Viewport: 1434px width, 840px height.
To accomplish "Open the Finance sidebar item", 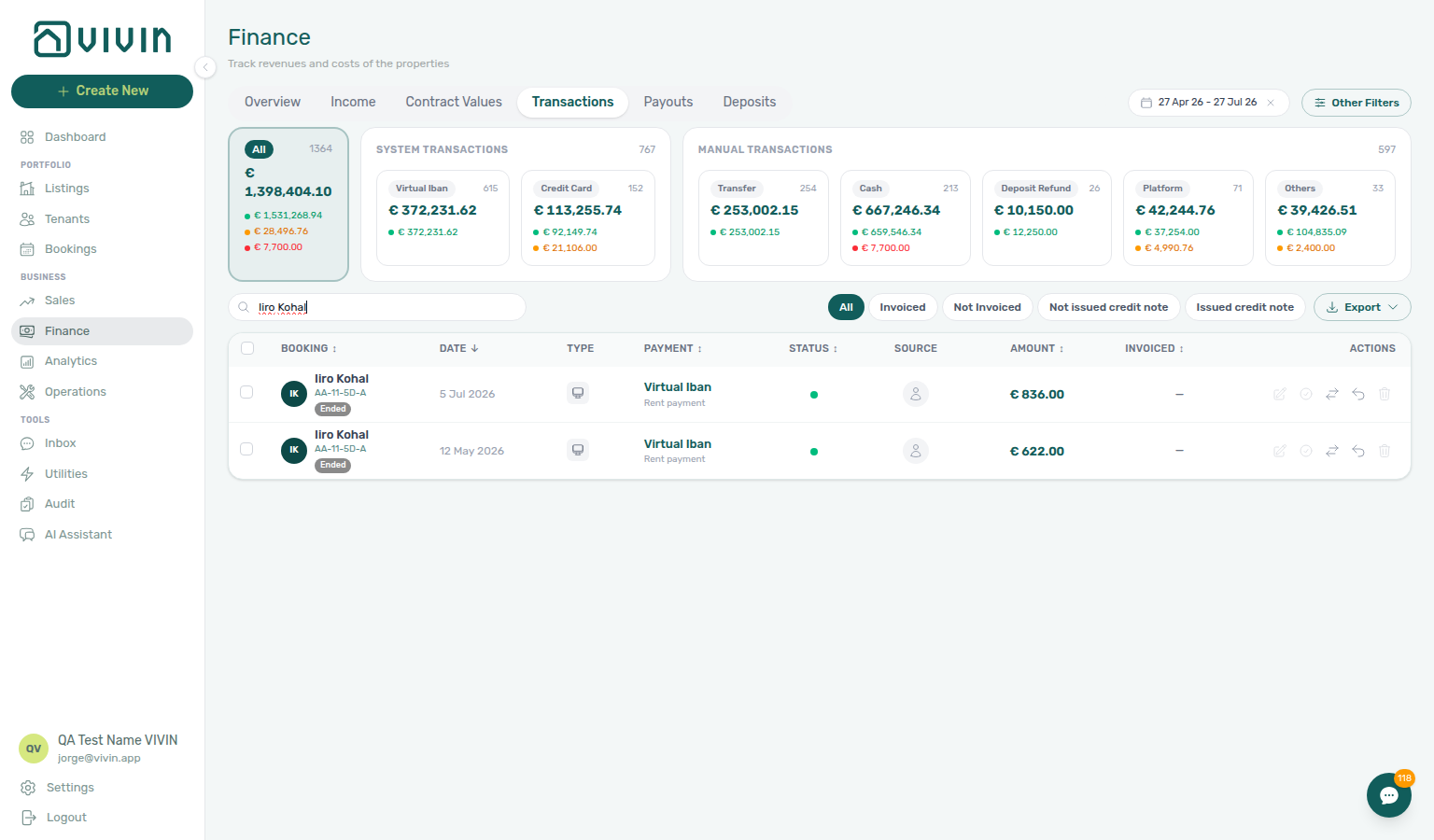I will pyautogui.click(x=102, y=331).
